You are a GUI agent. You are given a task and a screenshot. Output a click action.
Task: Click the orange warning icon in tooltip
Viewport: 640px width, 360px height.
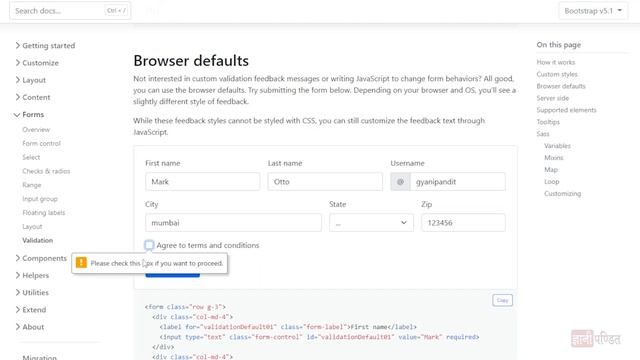point(81,263)
